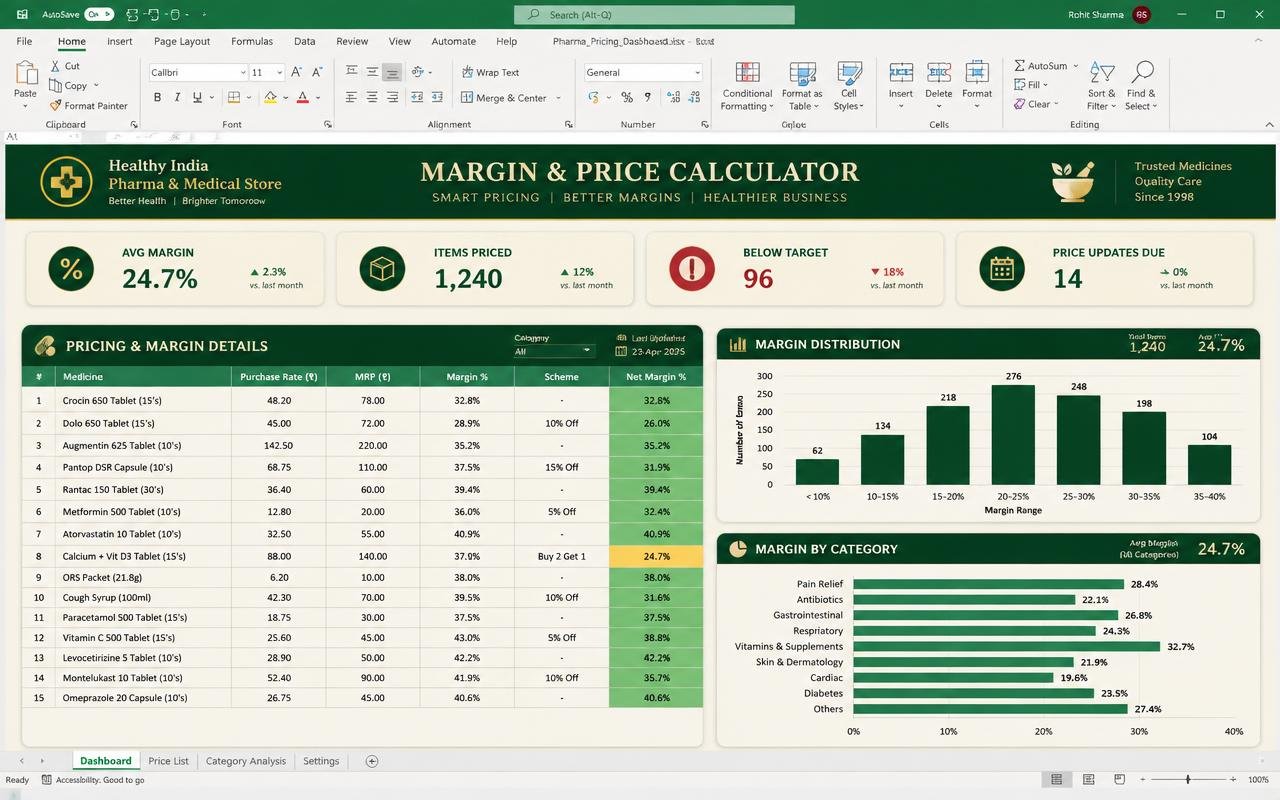This screenshot has width=1280, height=800.
Task: Click Delete cells icon
Action: [x=939, y=72]
